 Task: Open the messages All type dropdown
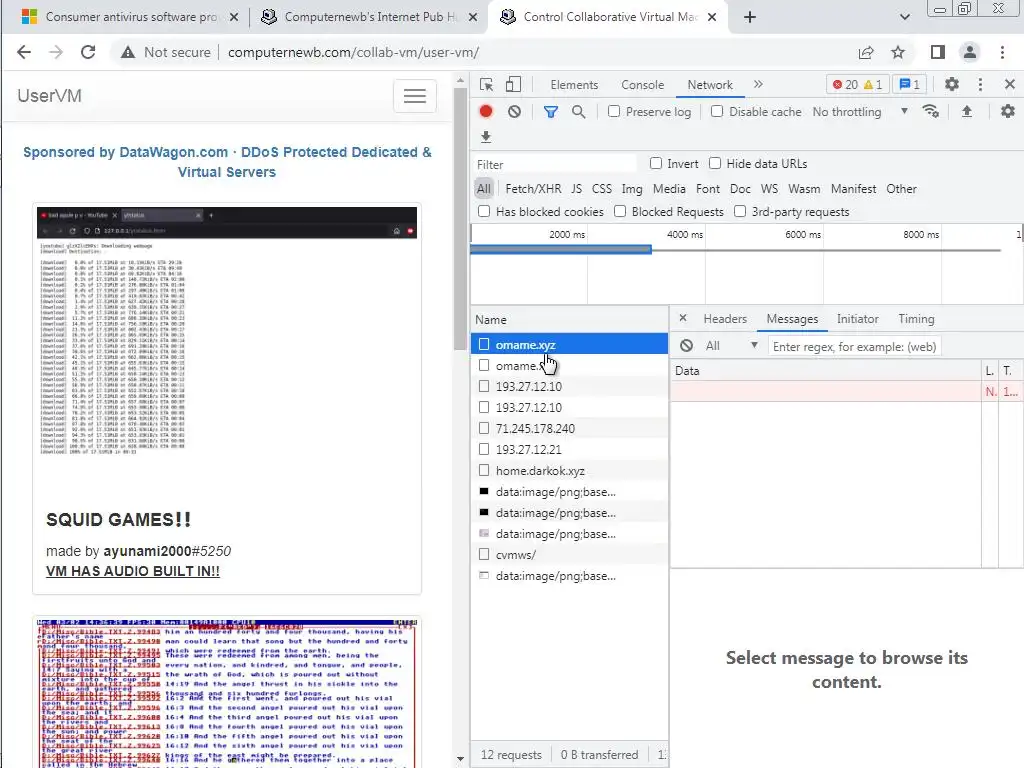coord(730,346)
